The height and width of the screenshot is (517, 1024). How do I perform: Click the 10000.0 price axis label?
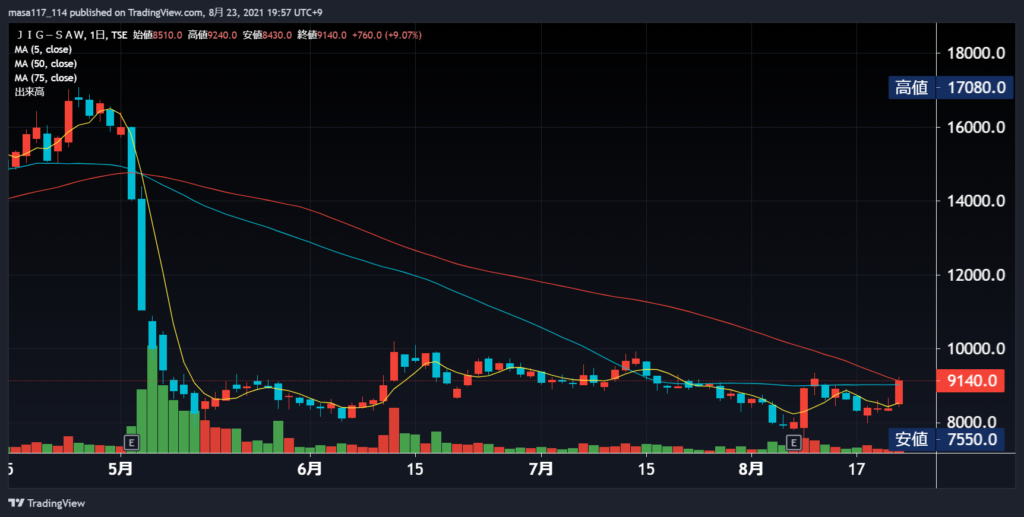click(976, 349)
